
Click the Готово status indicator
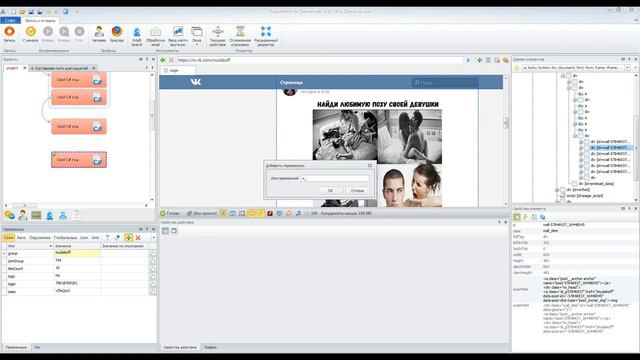pyautogui.click(x=170, y=213)
